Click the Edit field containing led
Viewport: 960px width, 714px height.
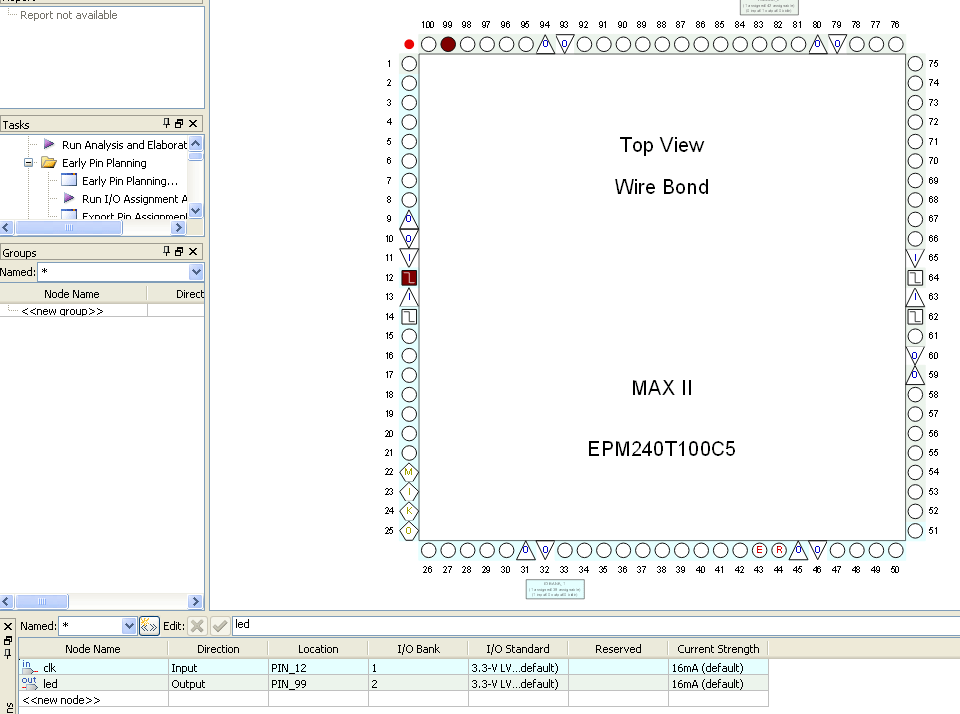point(596,625)
